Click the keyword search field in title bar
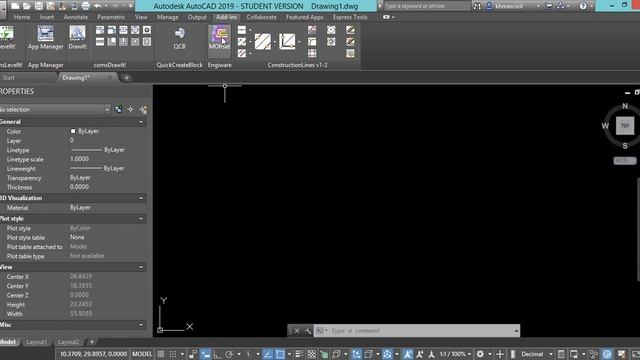 click(427, 6)
